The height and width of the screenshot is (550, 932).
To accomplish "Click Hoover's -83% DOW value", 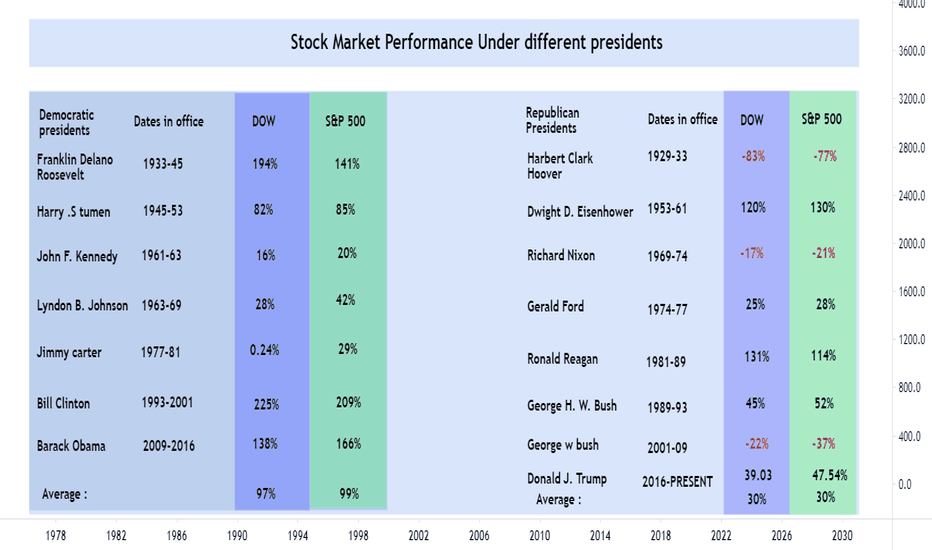I will tap(753, 156).
